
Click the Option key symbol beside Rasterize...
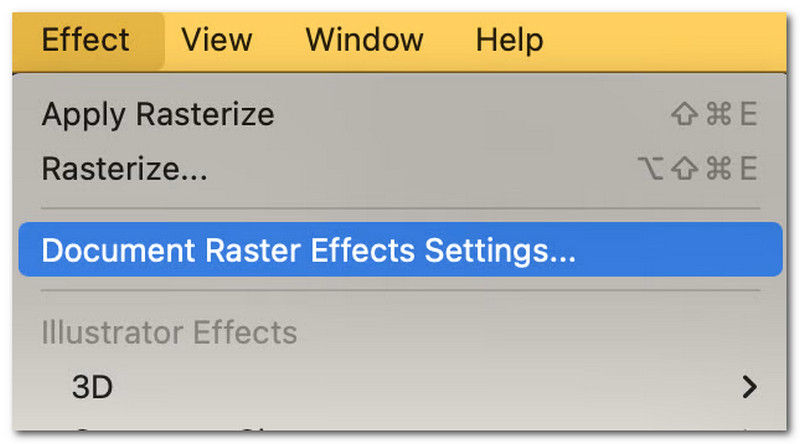pyautogui.click(x=650, y=169)
